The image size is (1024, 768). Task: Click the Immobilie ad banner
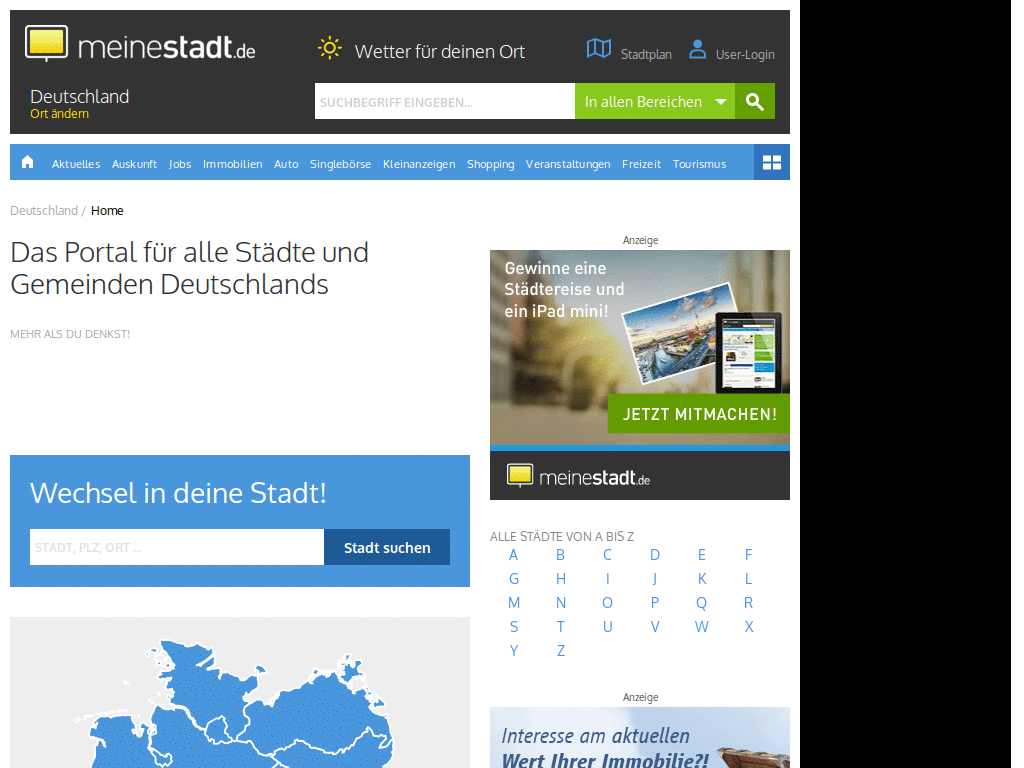point(640,737)
